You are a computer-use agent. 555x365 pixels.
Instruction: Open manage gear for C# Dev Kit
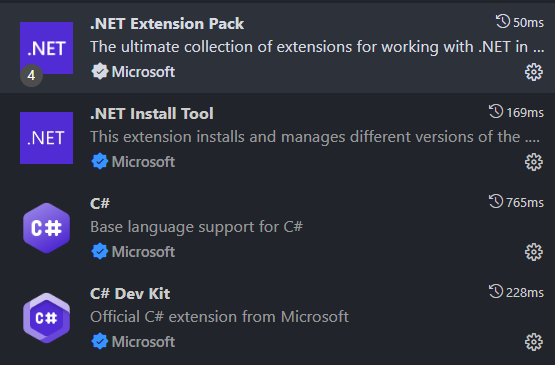(533, 342)
